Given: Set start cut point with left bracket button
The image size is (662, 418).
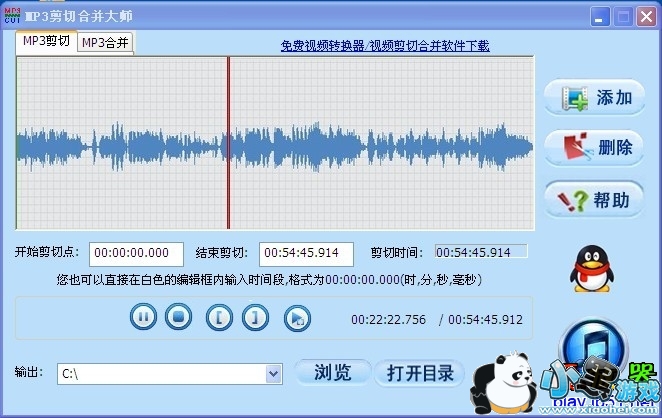Looking at the screenshot, I should (219, 318).
